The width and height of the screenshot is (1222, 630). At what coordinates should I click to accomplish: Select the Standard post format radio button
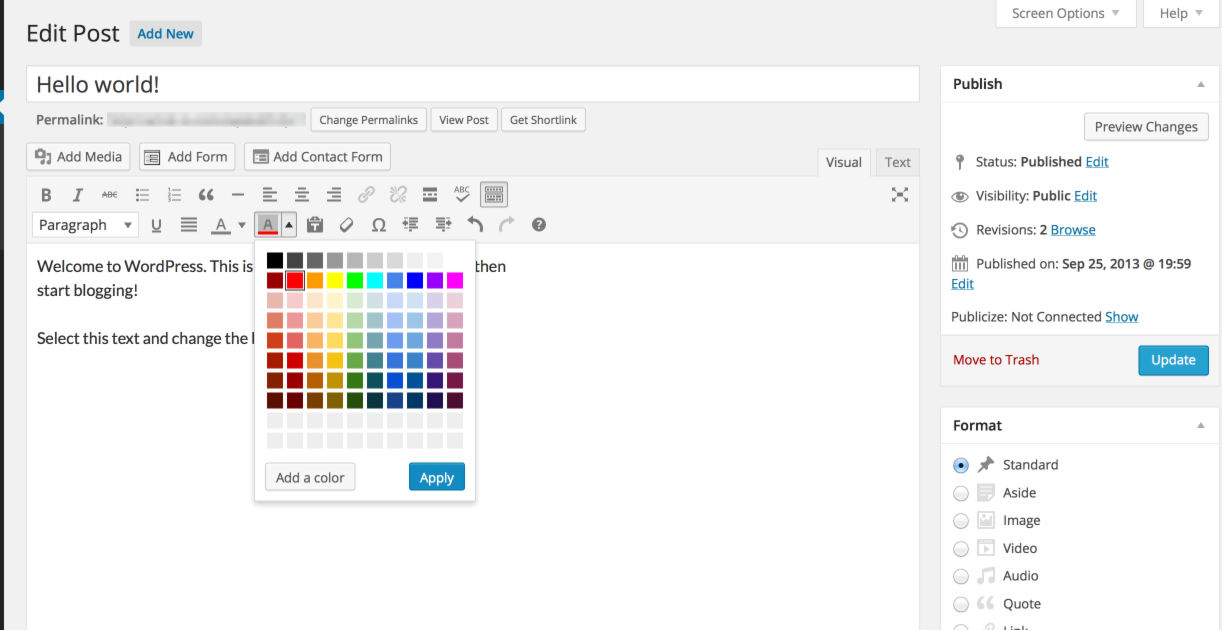pos(961,465)
